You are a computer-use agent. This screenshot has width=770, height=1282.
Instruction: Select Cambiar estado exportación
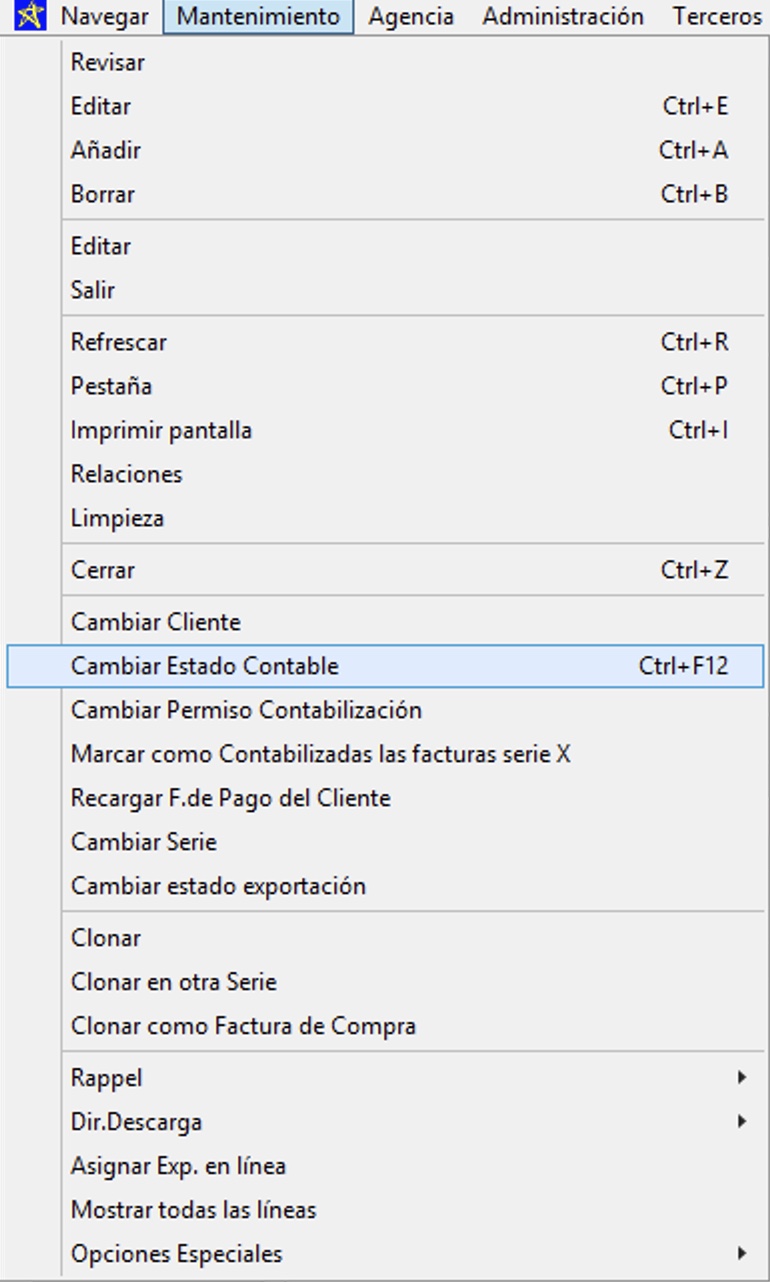[x=218, y=886]
